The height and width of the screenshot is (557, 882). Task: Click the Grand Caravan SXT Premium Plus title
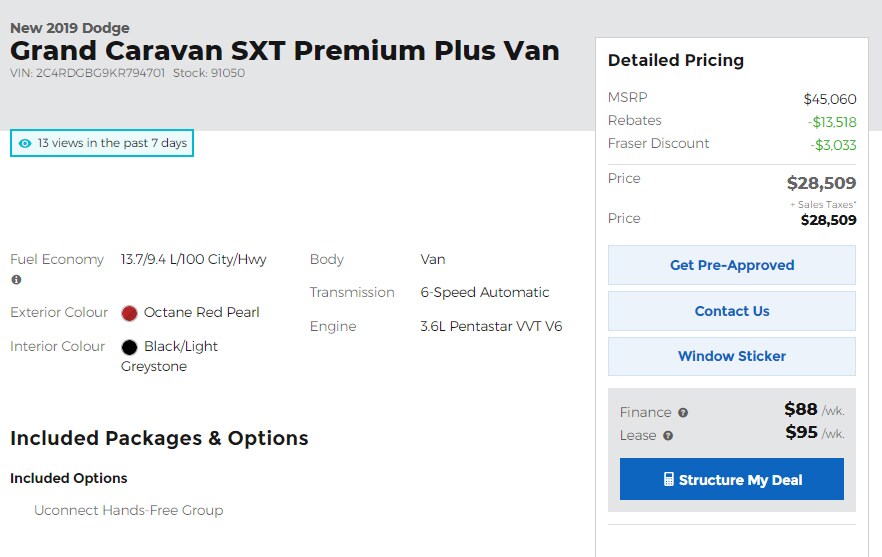pyautogui.click(x=285, y=51)
